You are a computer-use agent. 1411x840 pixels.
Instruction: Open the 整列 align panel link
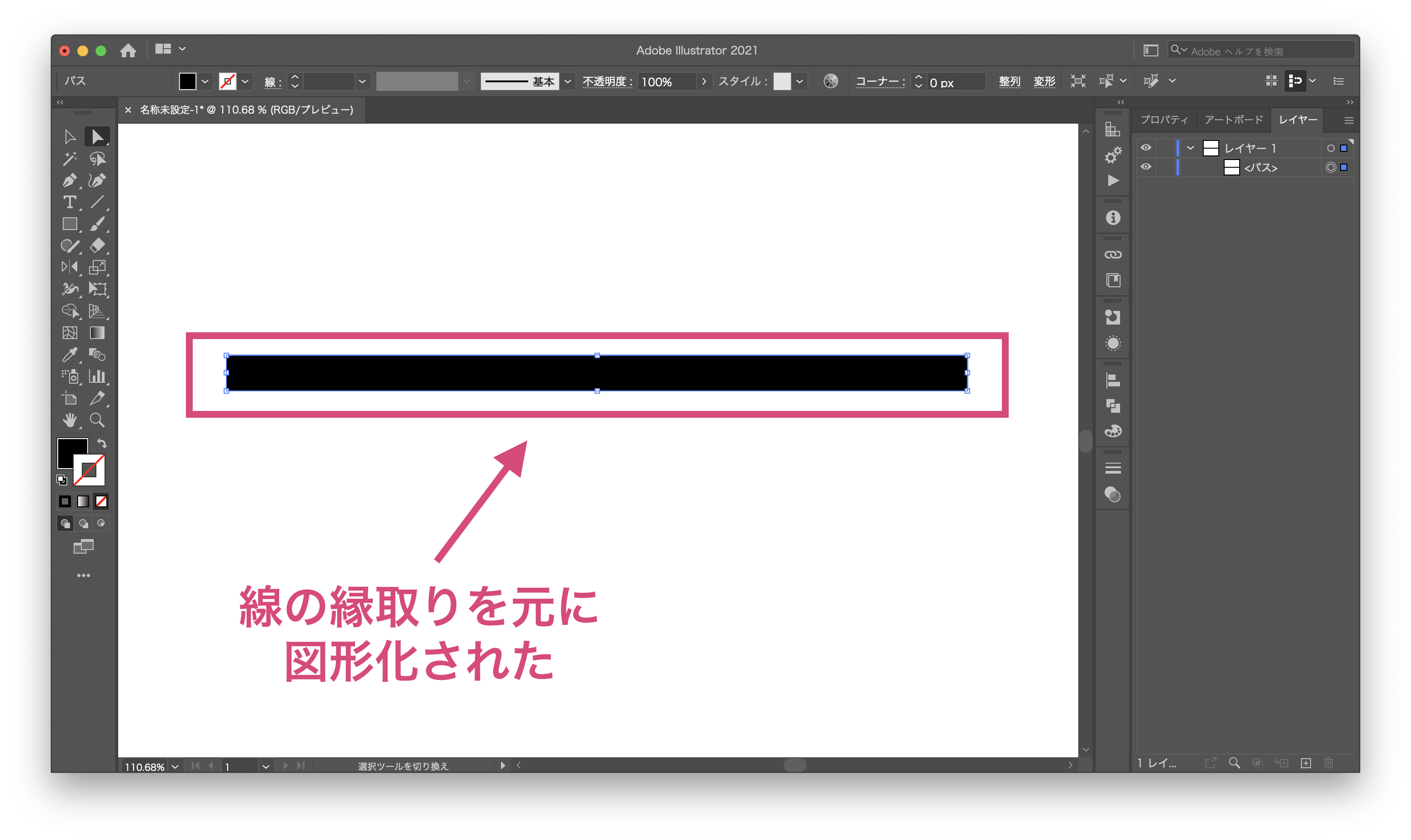pos(1009,81)
